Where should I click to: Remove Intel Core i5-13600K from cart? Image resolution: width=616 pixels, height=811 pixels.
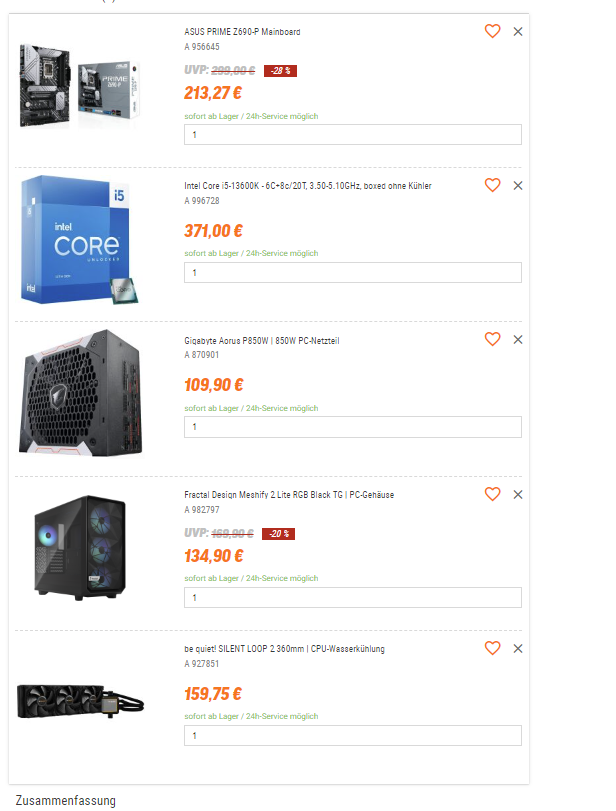click(518, 186)
